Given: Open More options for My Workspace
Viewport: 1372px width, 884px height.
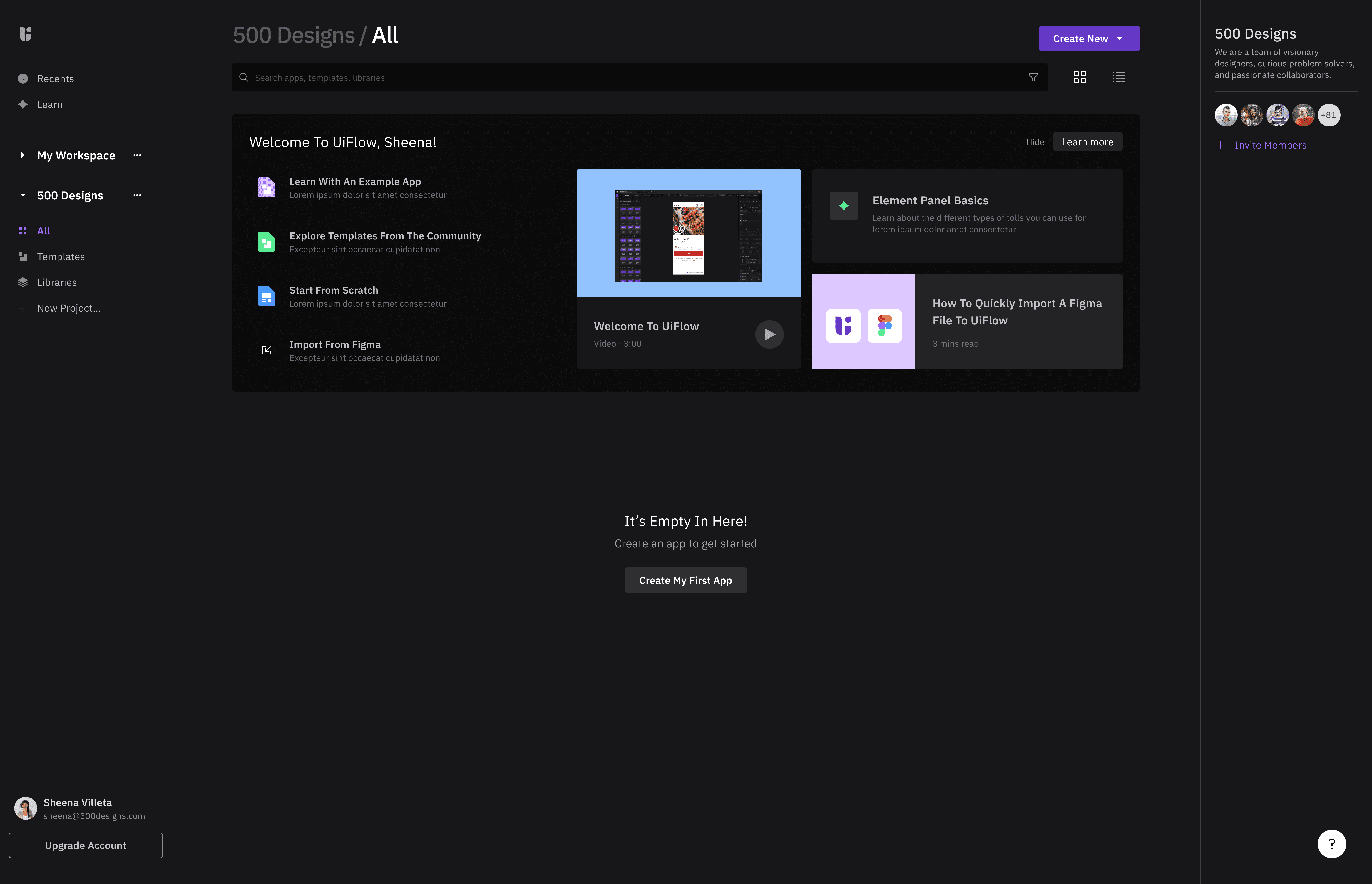Looking at the screenshot, I should [x=137, y=155].
